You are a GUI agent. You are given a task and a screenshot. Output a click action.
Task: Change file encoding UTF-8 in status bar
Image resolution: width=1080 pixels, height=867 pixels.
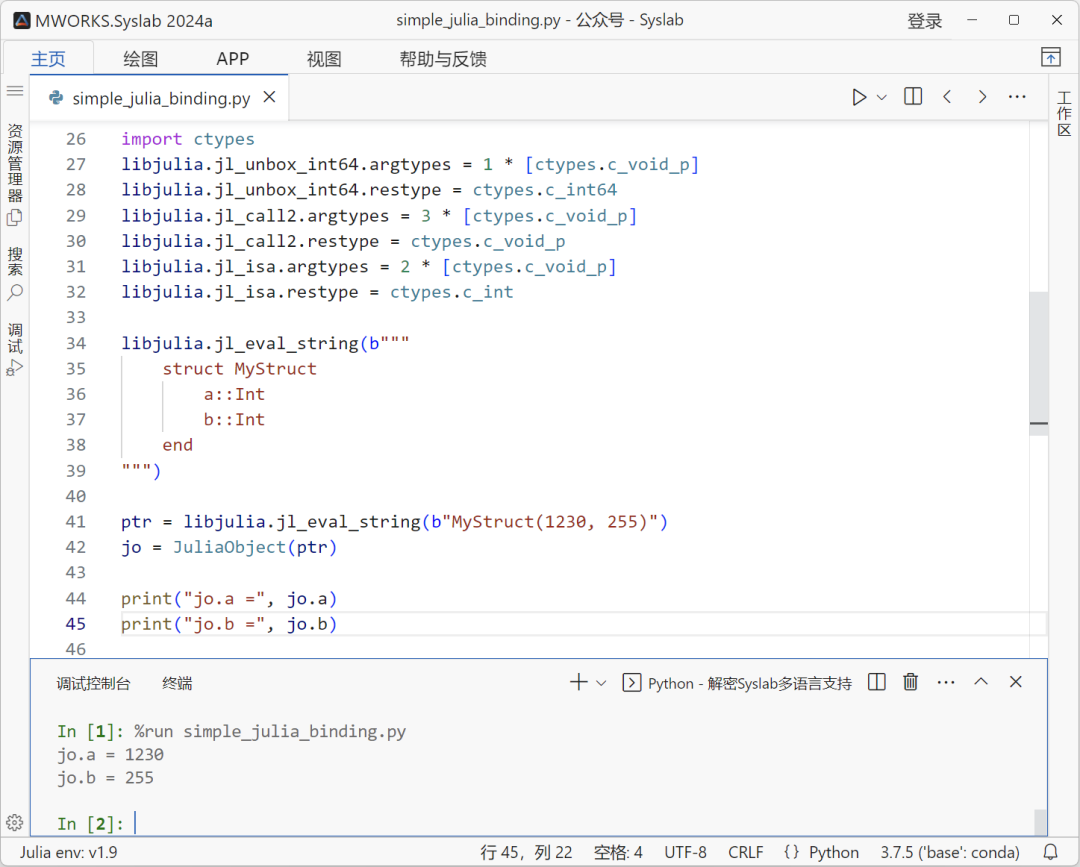tap(685, 853)
